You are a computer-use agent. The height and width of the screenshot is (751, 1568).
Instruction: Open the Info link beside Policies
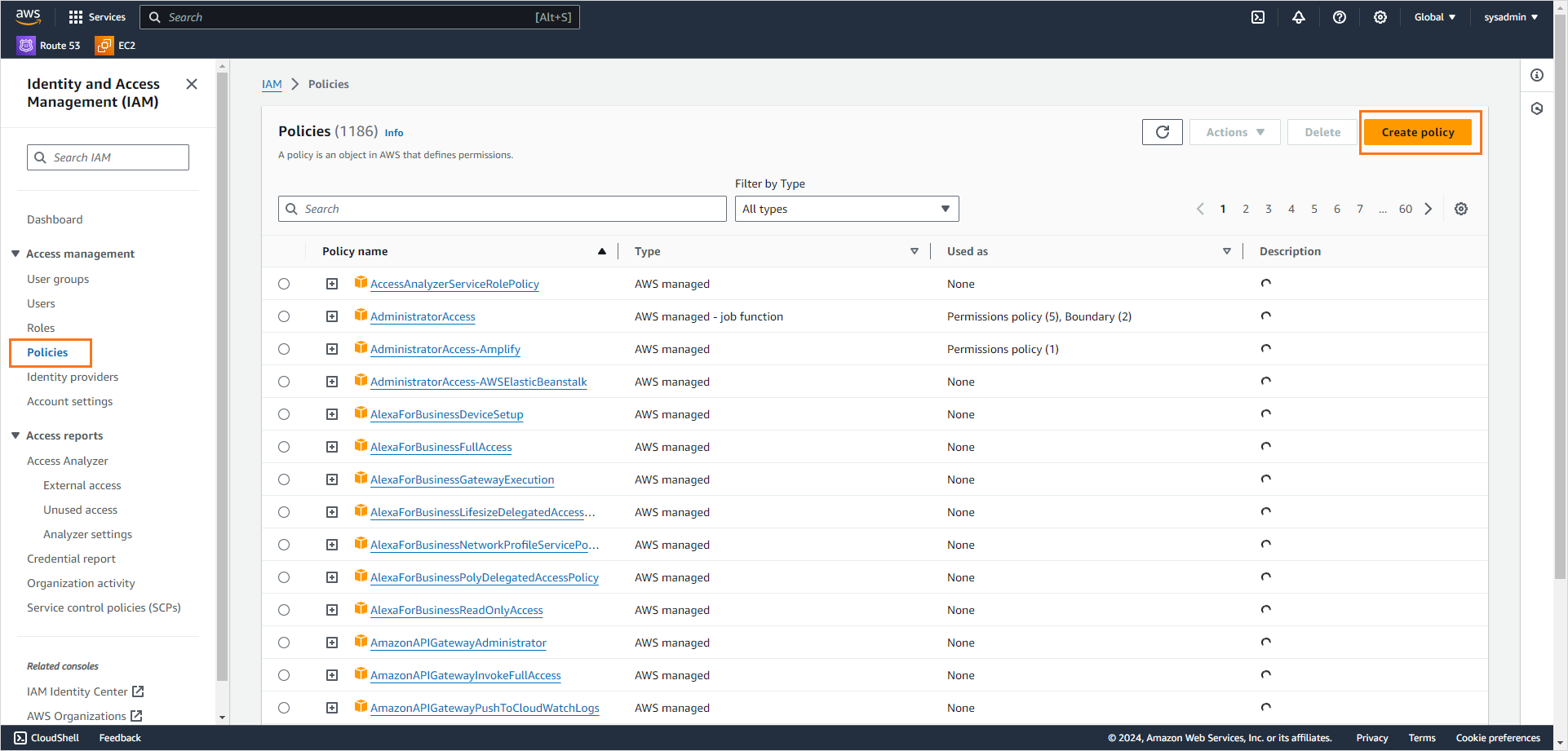(x=394, y=133)
